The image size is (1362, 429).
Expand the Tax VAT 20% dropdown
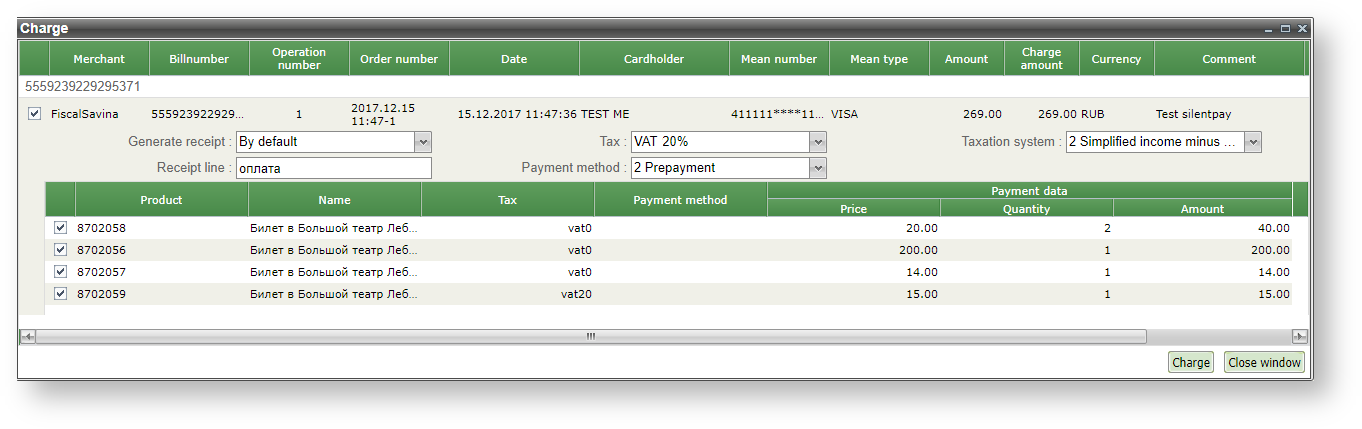click(x=818, y=142)
